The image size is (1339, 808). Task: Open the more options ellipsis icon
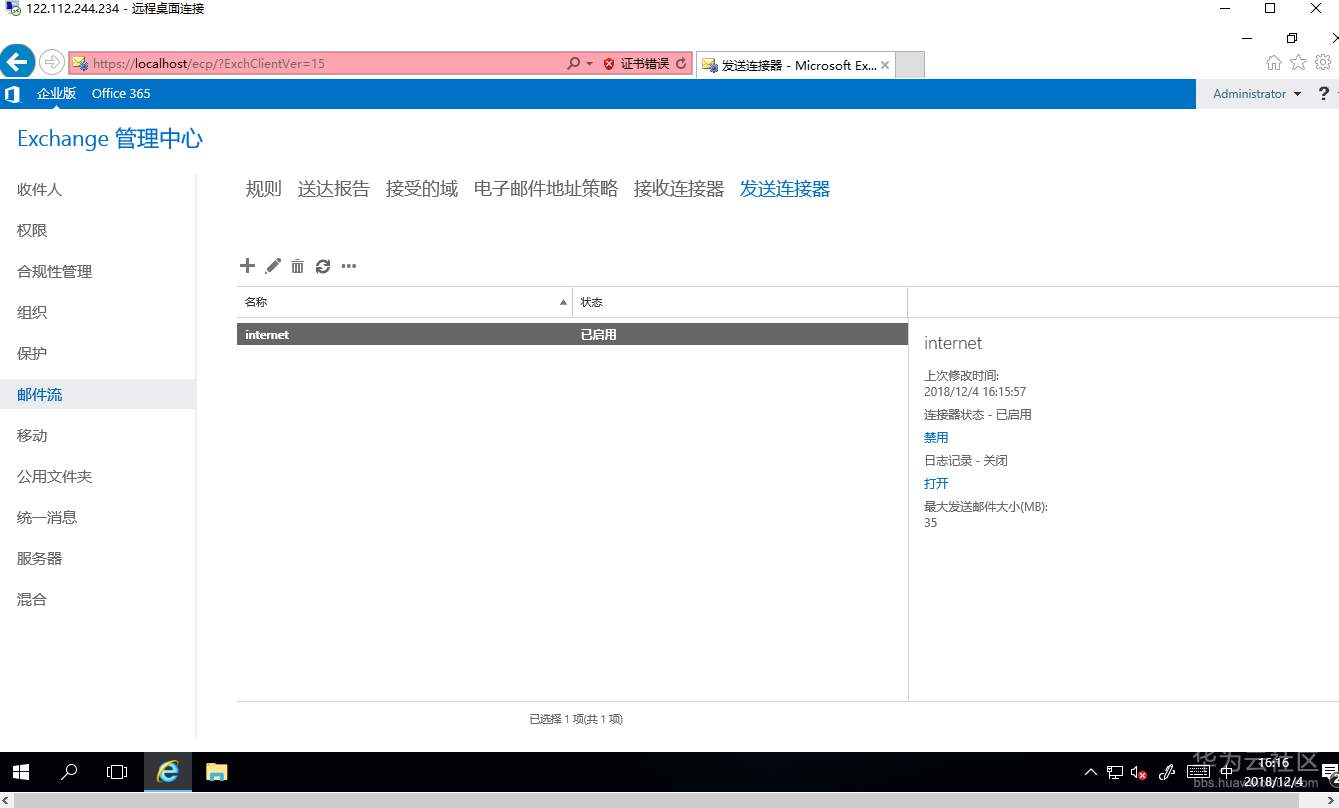tap(348, 265)
